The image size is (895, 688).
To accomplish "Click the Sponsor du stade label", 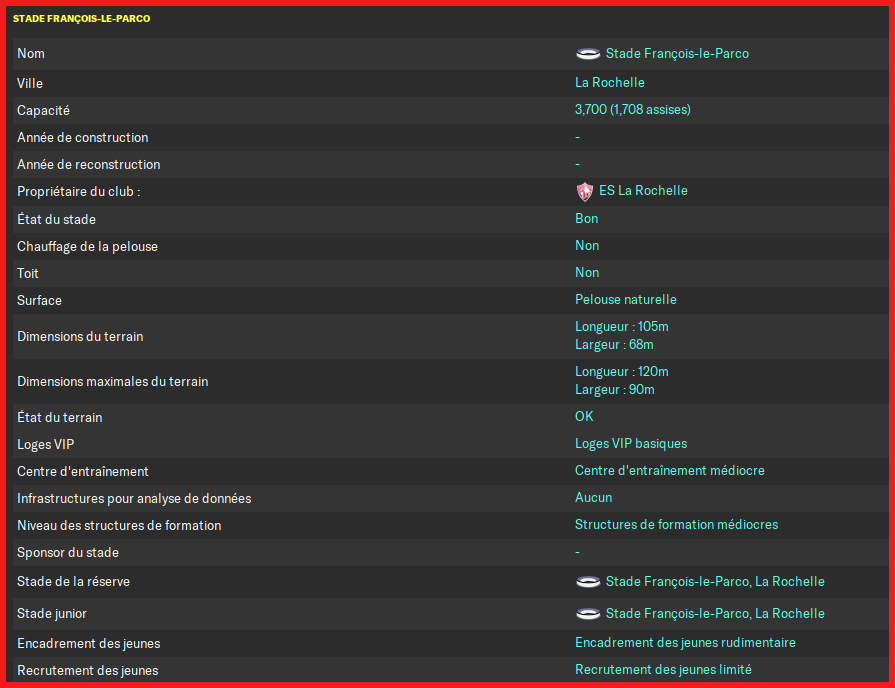I will pos(68,553).
